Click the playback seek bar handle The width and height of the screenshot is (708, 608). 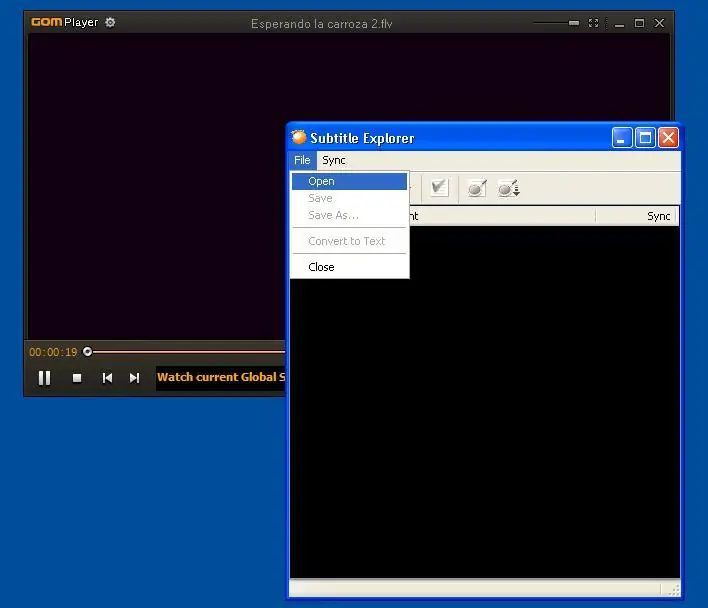pyautogui.click(x=88, y=352)
